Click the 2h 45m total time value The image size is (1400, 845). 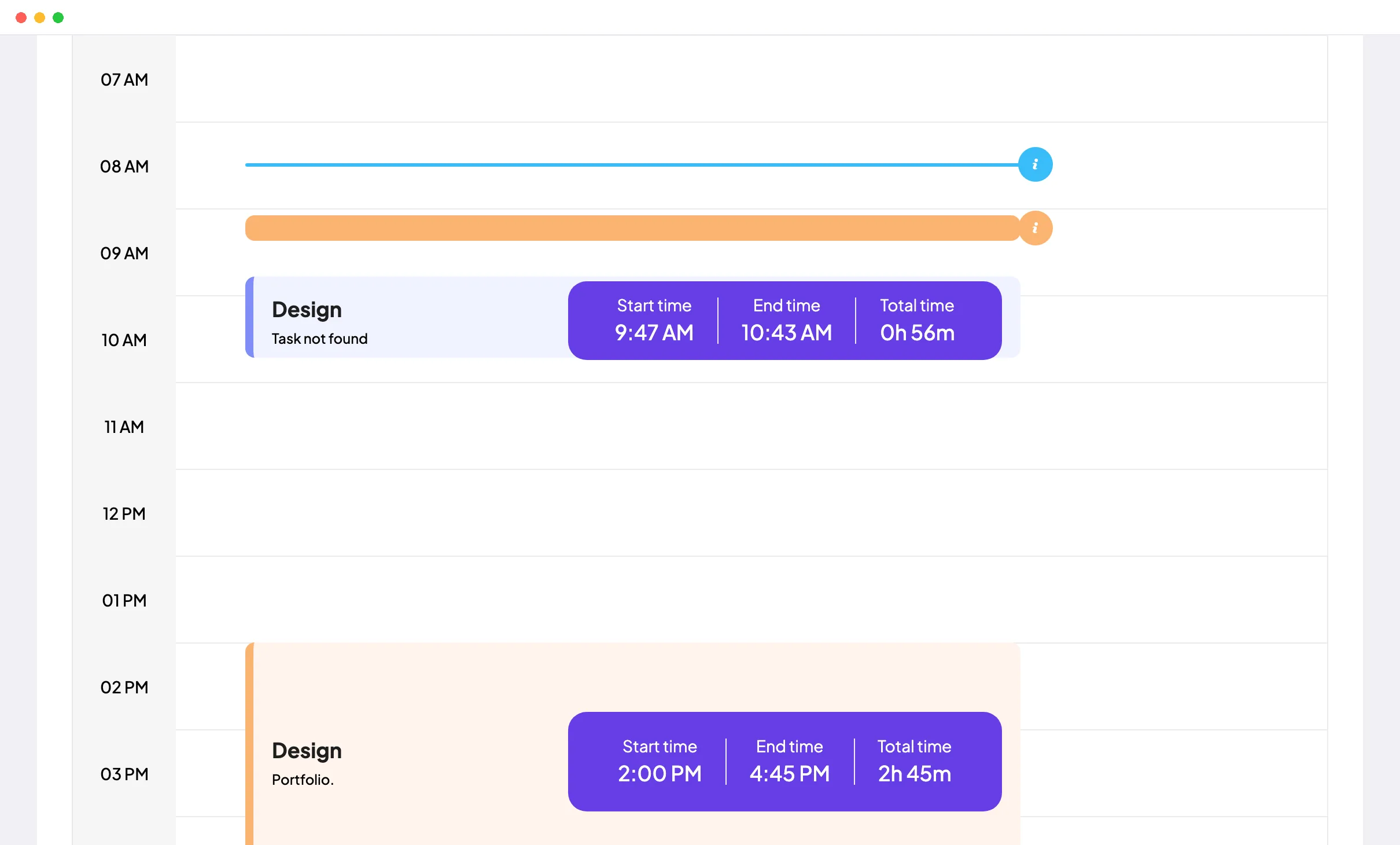point(915,774)
